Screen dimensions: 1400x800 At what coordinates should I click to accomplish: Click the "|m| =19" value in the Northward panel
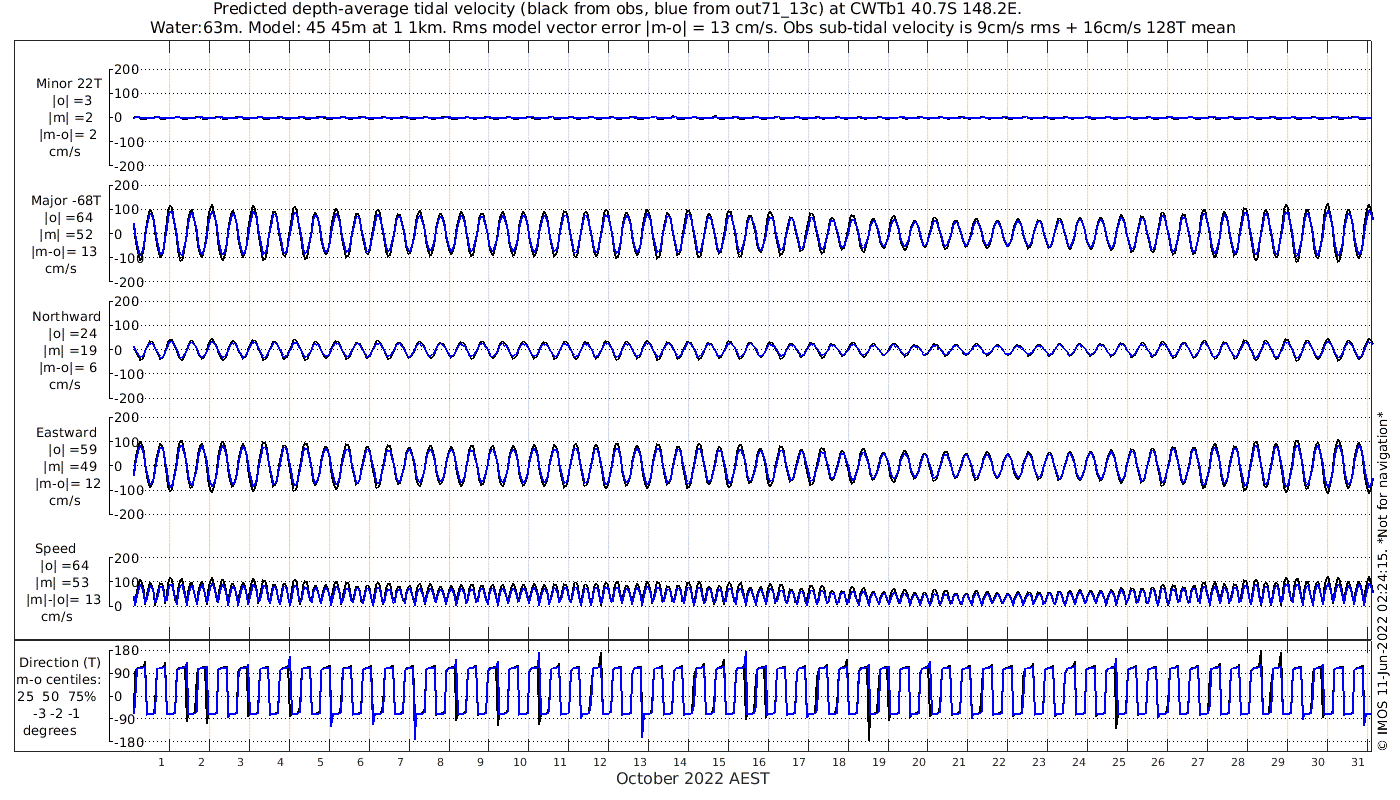[x=70, y=350]
